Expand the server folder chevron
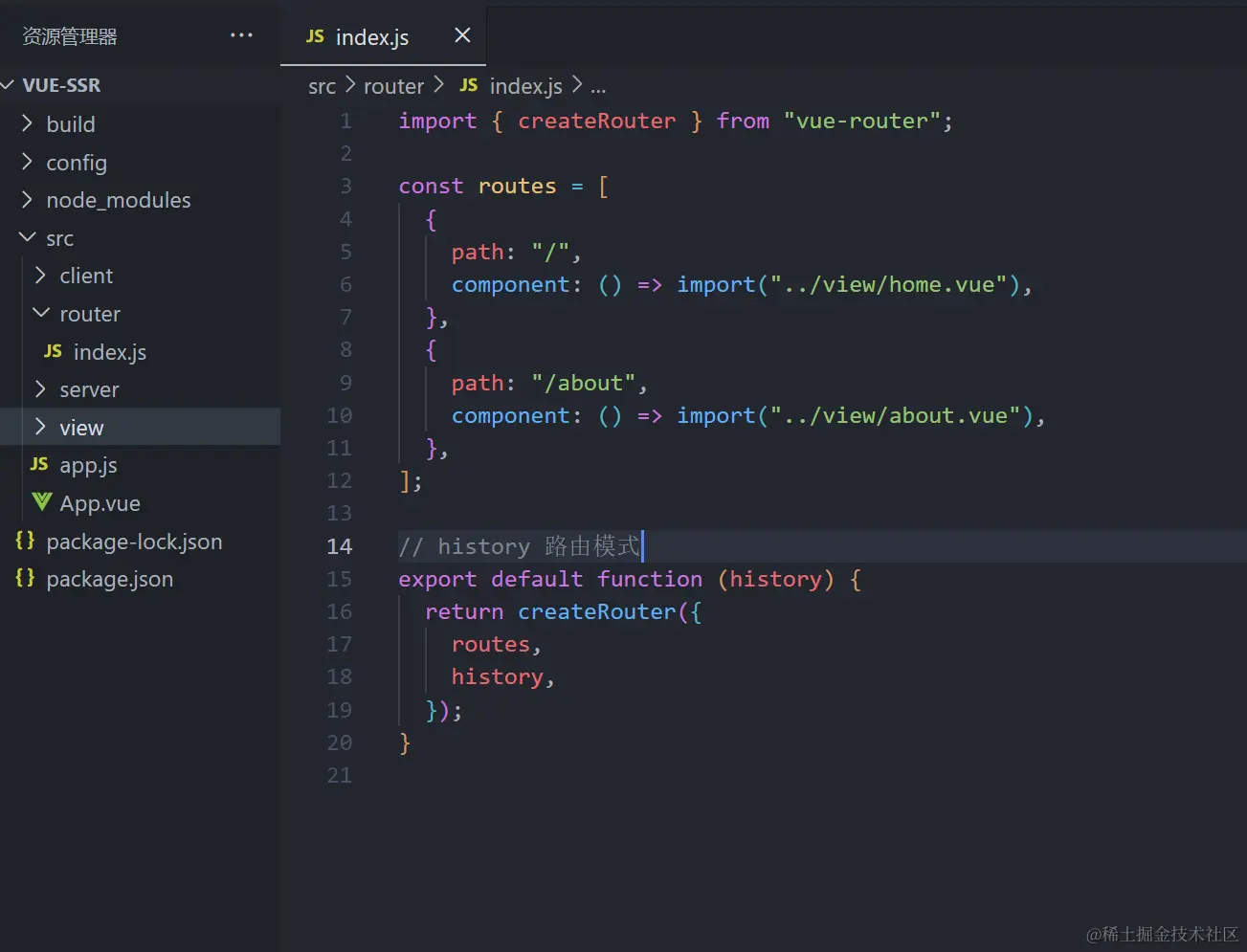1247x952 pixels. (40, 389)
